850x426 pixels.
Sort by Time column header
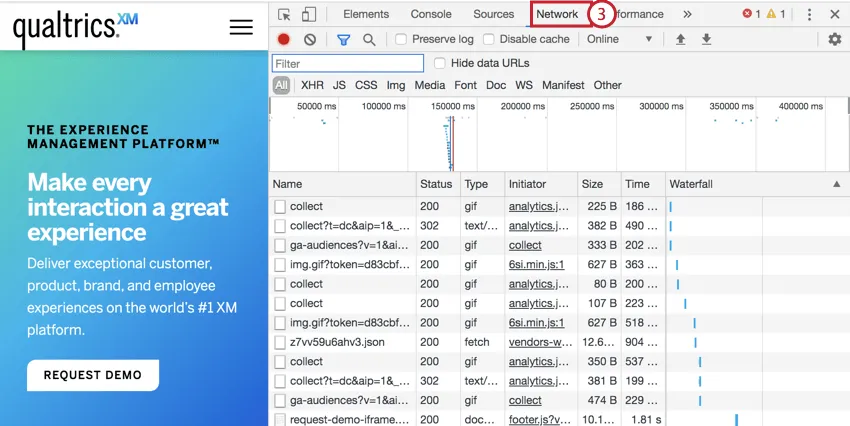pyautogui.click(x=643, y=184)
